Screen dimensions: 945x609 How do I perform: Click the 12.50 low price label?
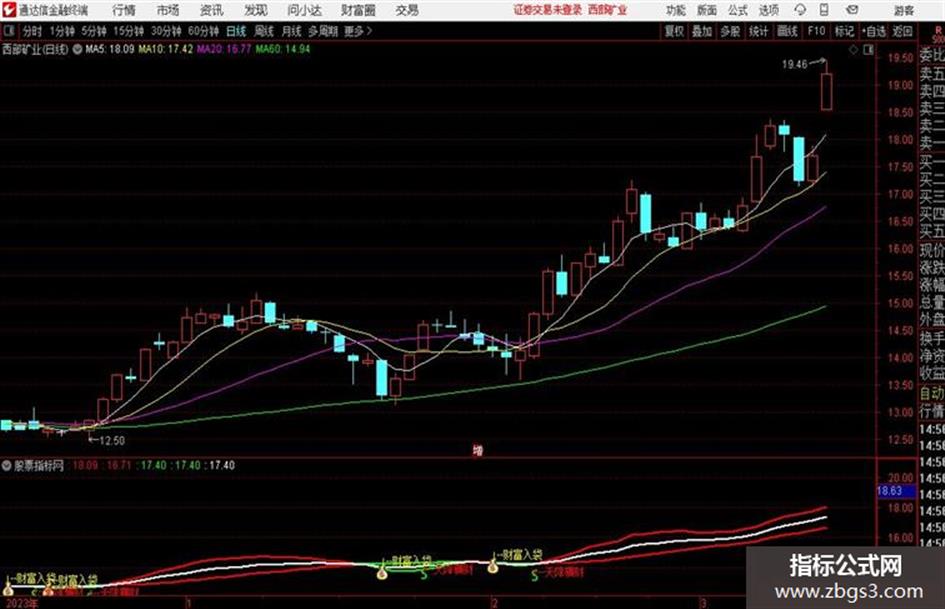click(x=112, y=441)
